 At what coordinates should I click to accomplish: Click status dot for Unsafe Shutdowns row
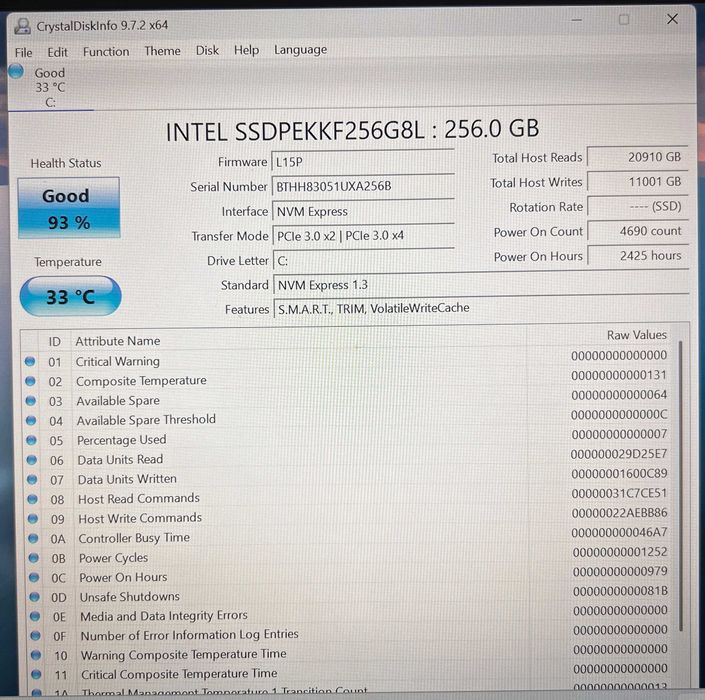coord(35,597)
